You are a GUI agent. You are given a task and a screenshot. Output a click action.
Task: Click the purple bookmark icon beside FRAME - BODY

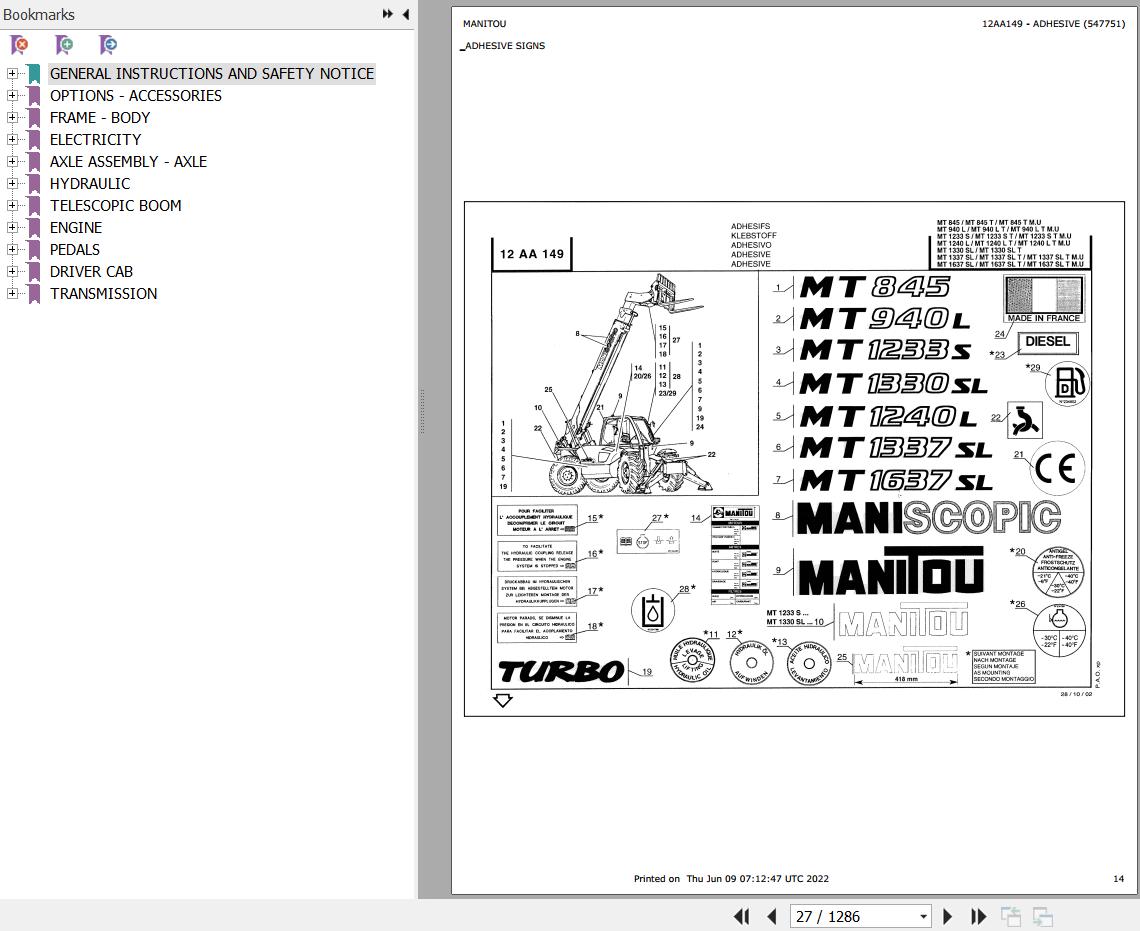(x=33, y=118)
